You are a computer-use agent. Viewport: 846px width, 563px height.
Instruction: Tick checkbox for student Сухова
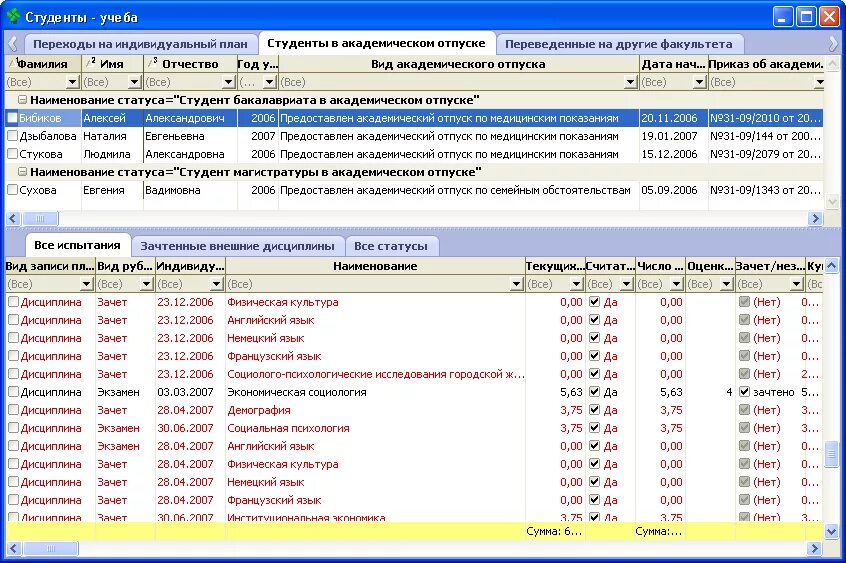pyautogui.click(x=12, y=190)
